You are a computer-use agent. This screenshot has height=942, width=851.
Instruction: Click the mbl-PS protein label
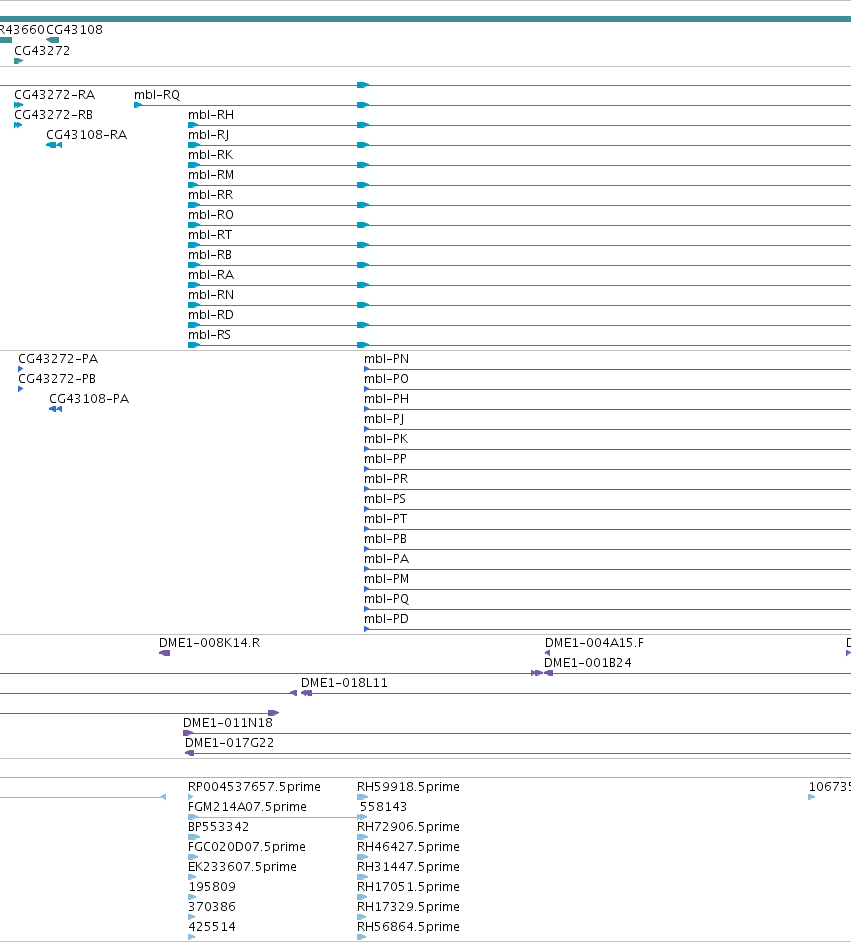[384, 499]
